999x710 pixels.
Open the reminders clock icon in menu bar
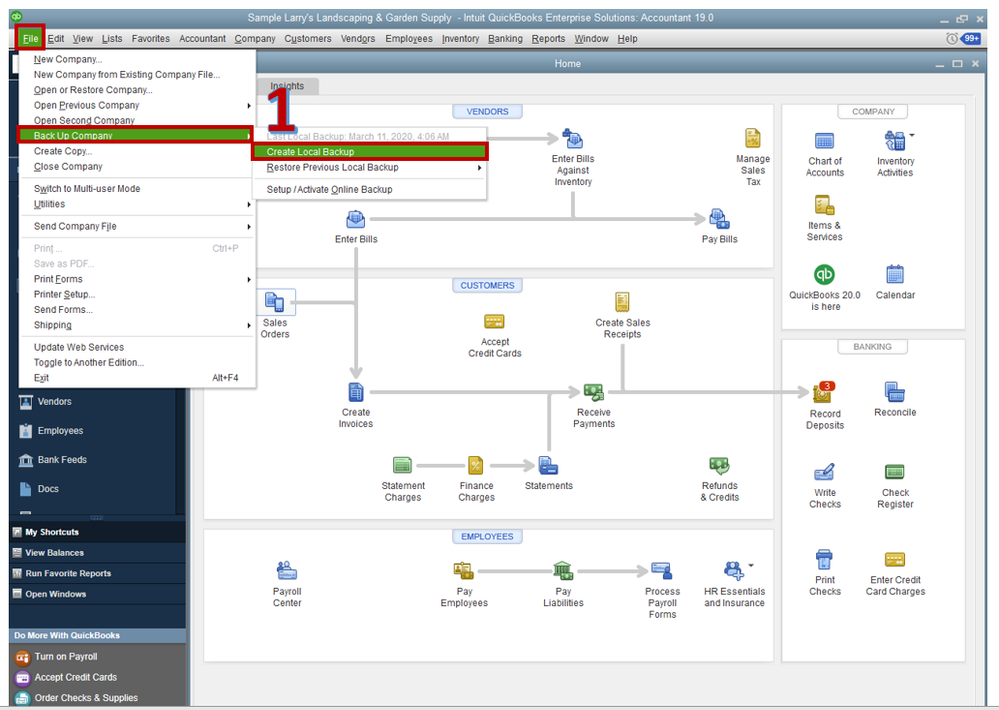(952, 38)
